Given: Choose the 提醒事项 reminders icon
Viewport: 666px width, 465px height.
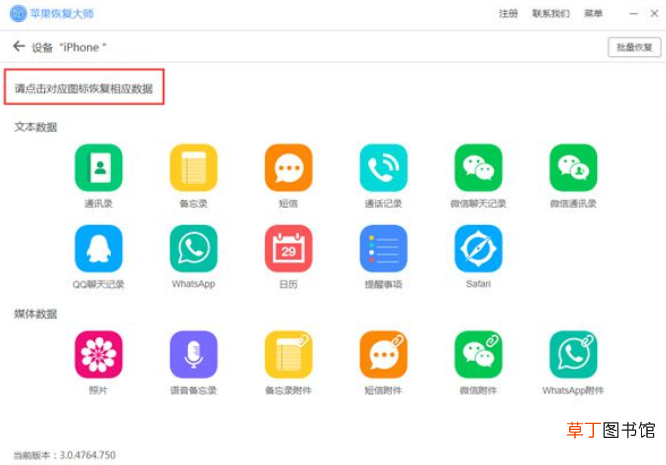Looking at the screenshot, I should coord(384,248).
